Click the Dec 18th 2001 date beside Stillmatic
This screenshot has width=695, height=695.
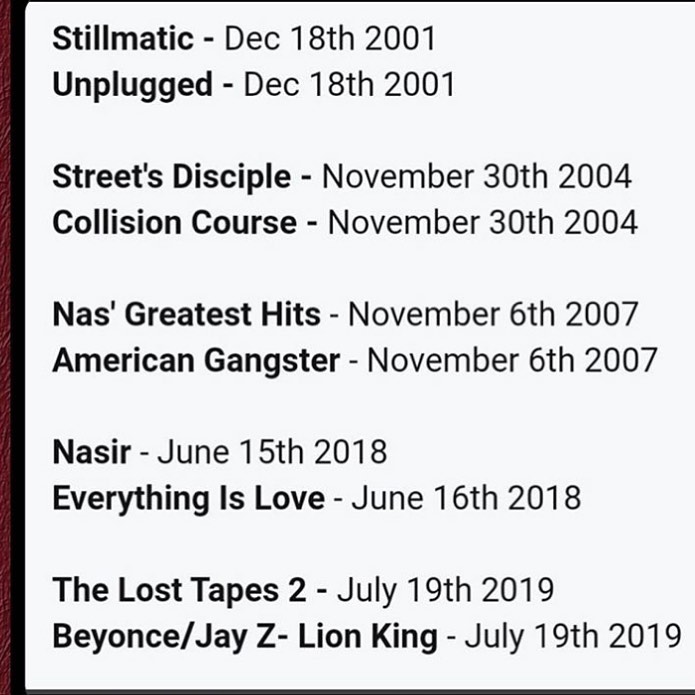pos(330,38)
